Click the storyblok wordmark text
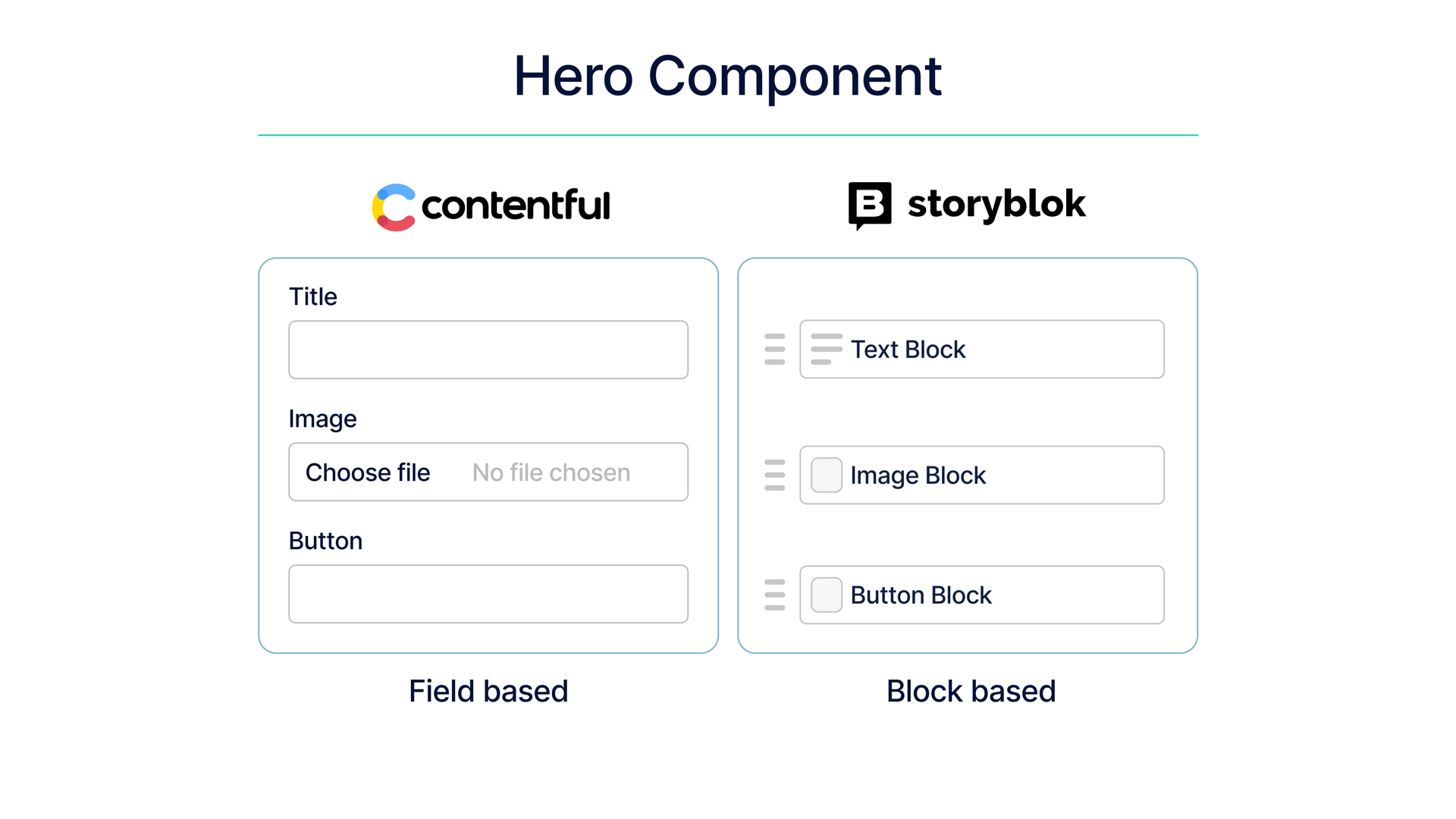Screen dimensions: 1456x819 pos(996,204)
